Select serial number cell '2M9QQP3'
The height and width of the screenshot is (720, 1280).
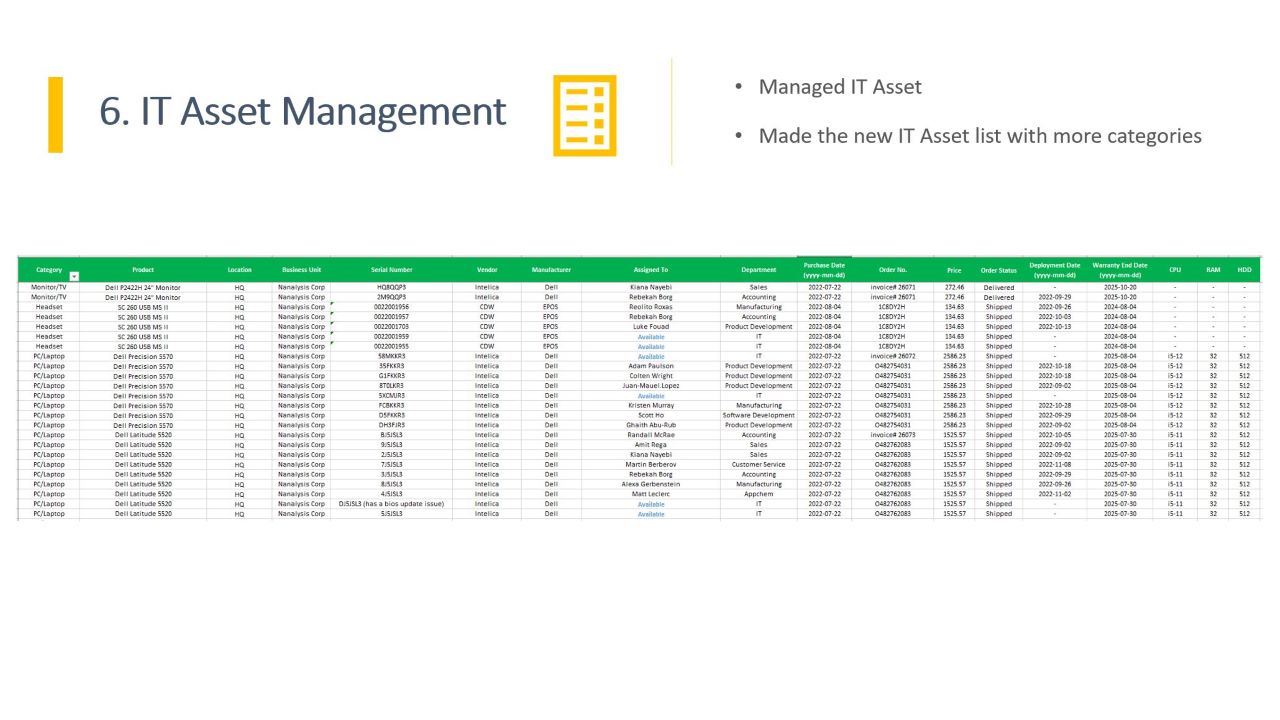[x=391, y=297]
